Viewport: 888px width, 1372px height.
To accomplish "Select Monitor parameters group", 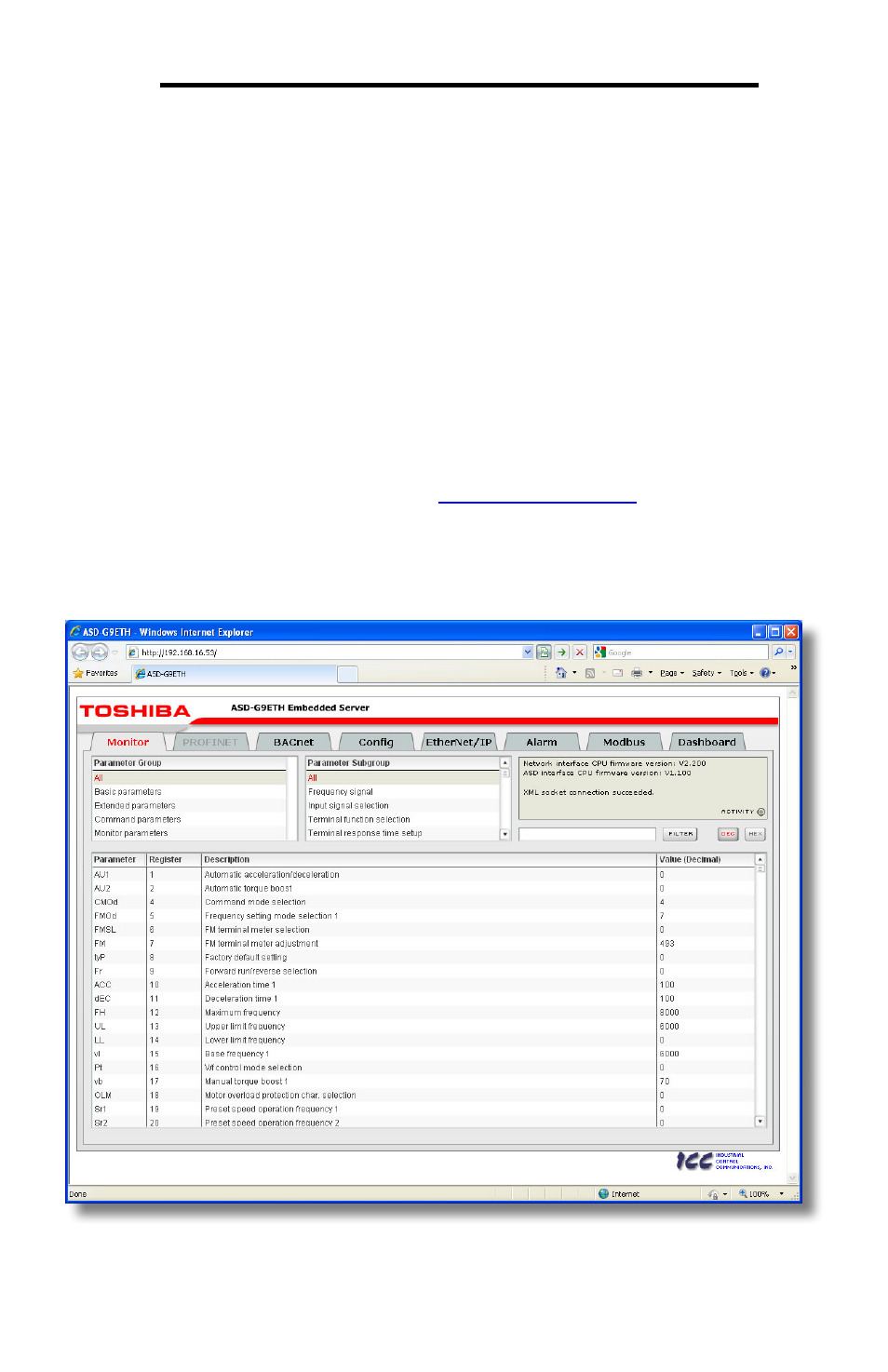I will pyautogui.click(x=189, y=834).
